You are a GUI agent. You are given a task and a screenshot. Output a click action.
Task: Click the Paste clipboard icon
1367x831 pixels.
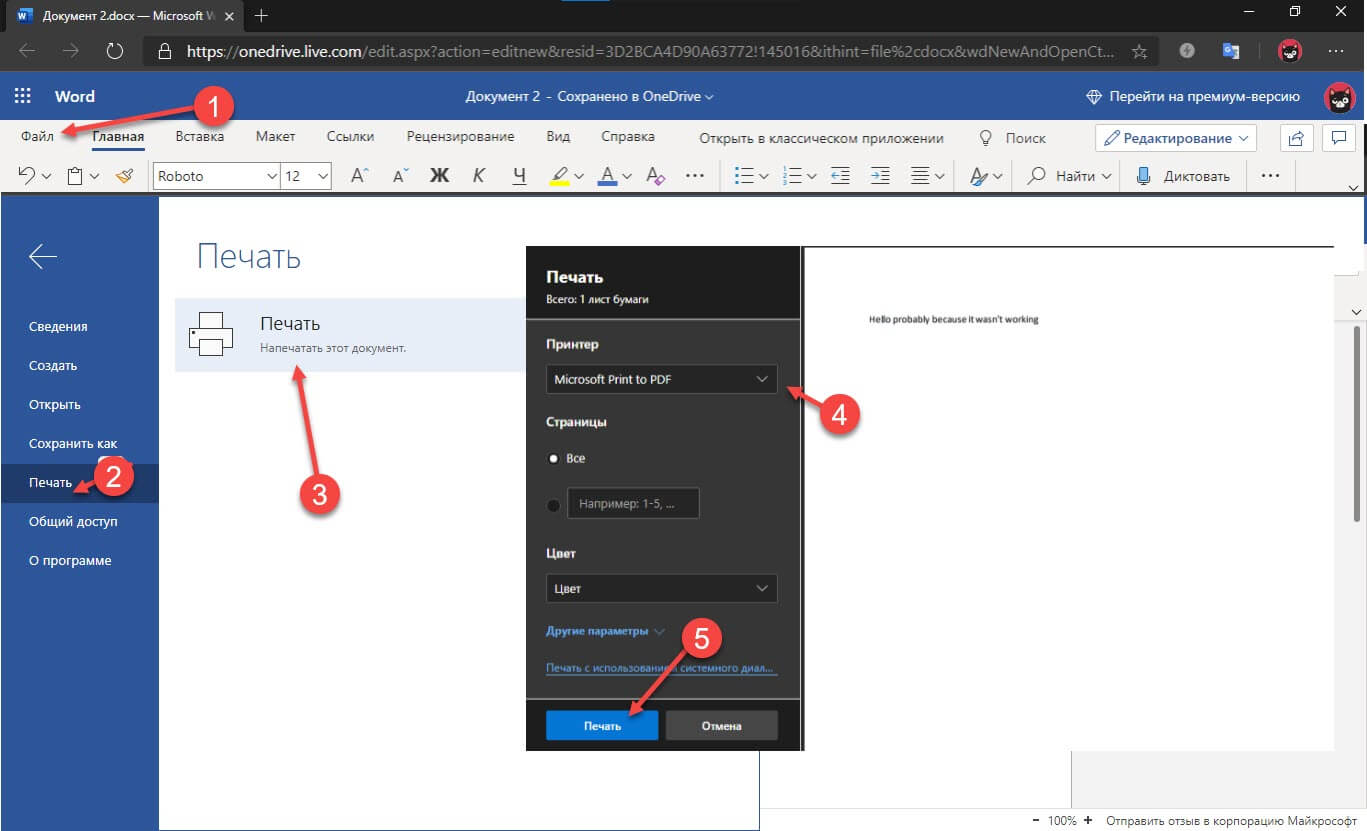click(75, 176)
